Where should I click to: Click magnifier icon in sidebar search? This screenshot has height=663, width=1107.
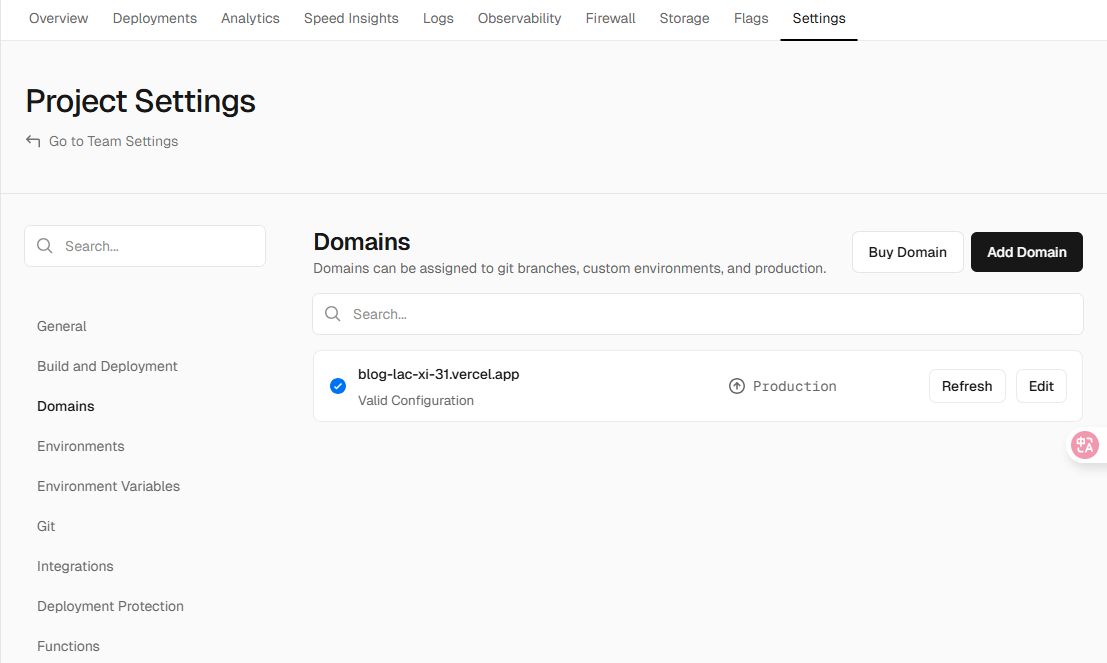coord(45,246)
